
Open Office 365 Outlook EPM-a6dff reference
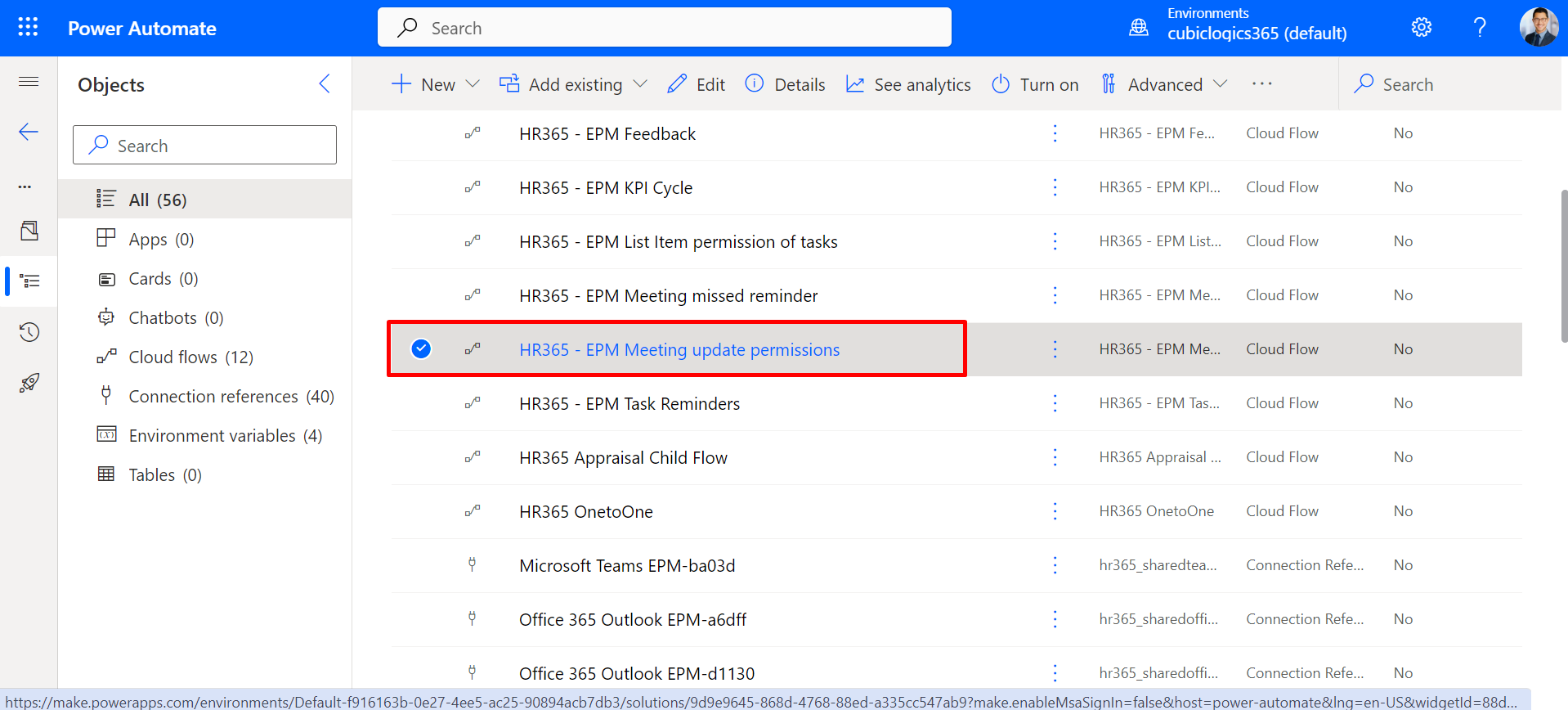(633, 619)
